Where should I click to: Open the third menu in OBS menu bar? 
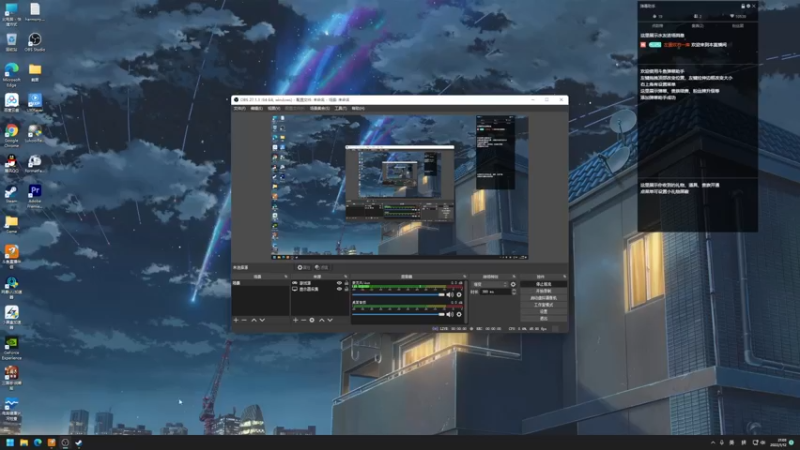pos(273,108)
